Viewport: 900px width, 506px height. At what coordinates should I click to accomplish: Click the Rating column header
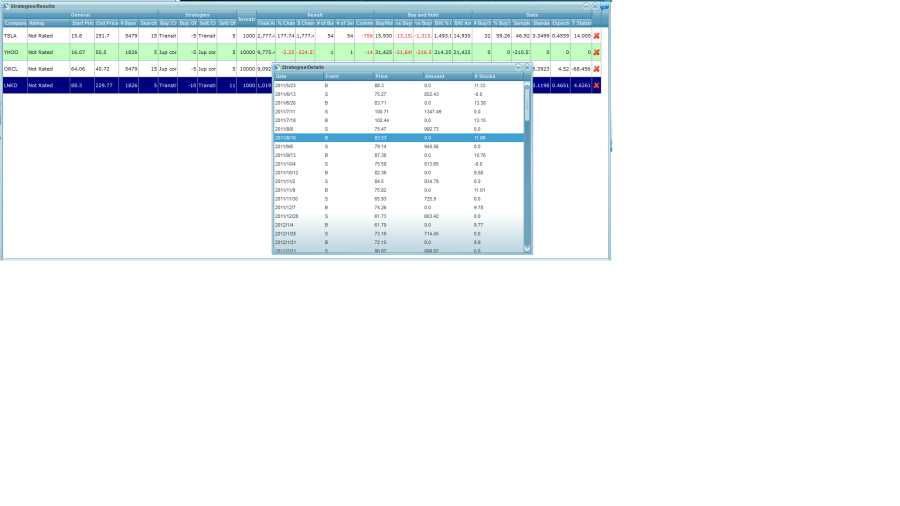tap(46, 23)
